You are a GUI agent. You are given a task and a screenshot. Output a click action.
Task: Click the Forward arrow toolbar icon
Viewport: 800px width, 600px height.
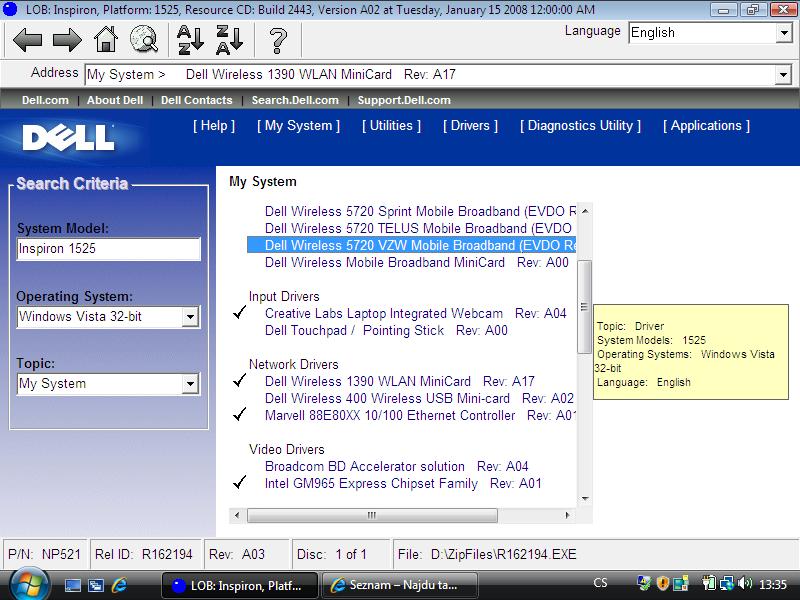coord(67,40)
